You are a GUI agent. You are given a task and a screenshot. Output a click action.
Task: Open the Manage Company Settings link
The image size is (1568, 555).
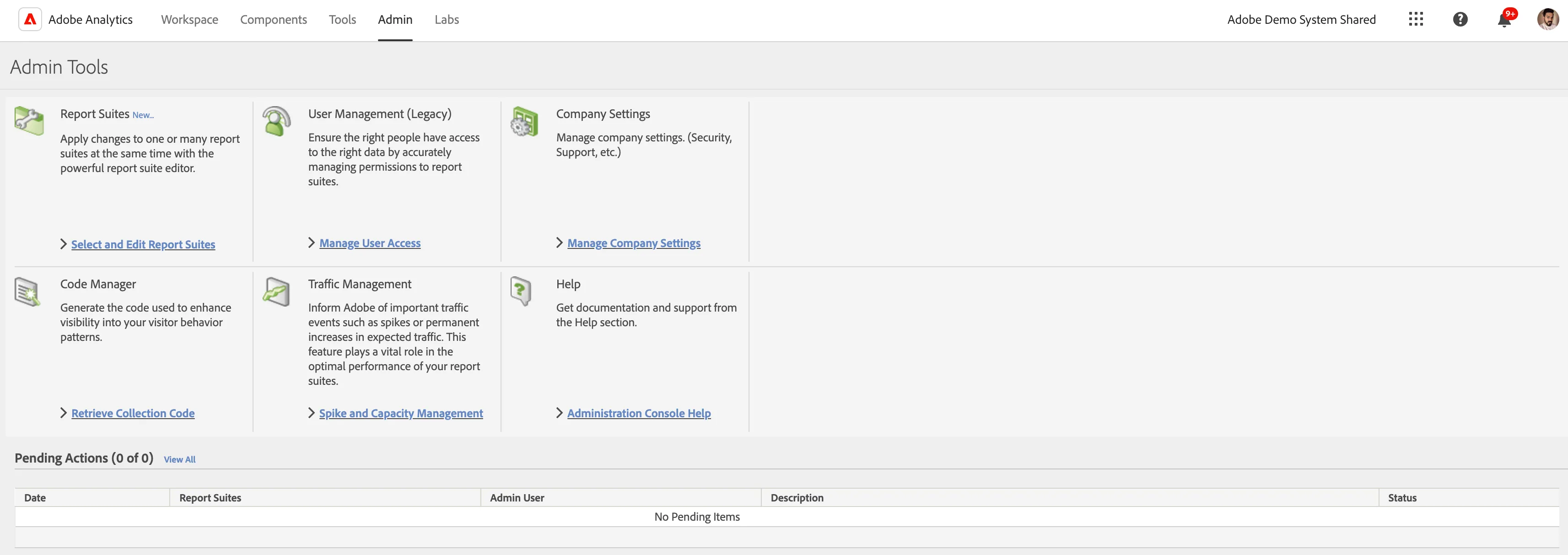pyautogui.click(x=634, y=243)
